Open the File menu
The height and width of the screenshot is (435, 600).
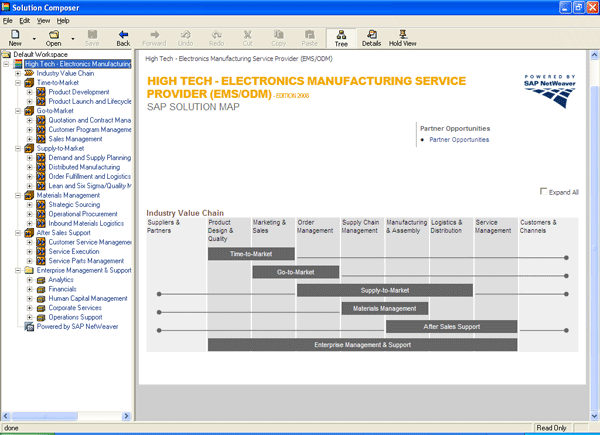[x=8, y=20]
